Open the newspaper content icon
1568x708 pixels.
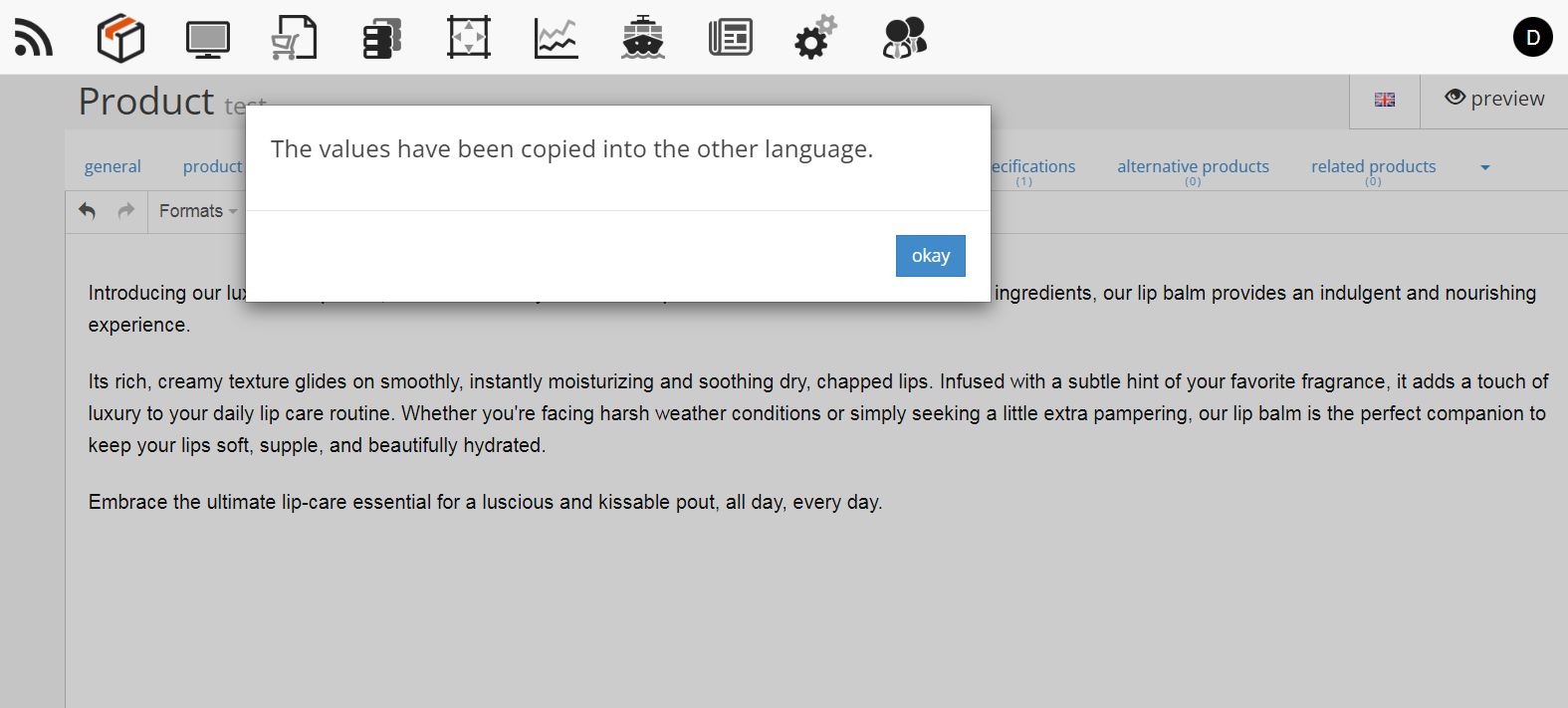[x=731, y=38]
